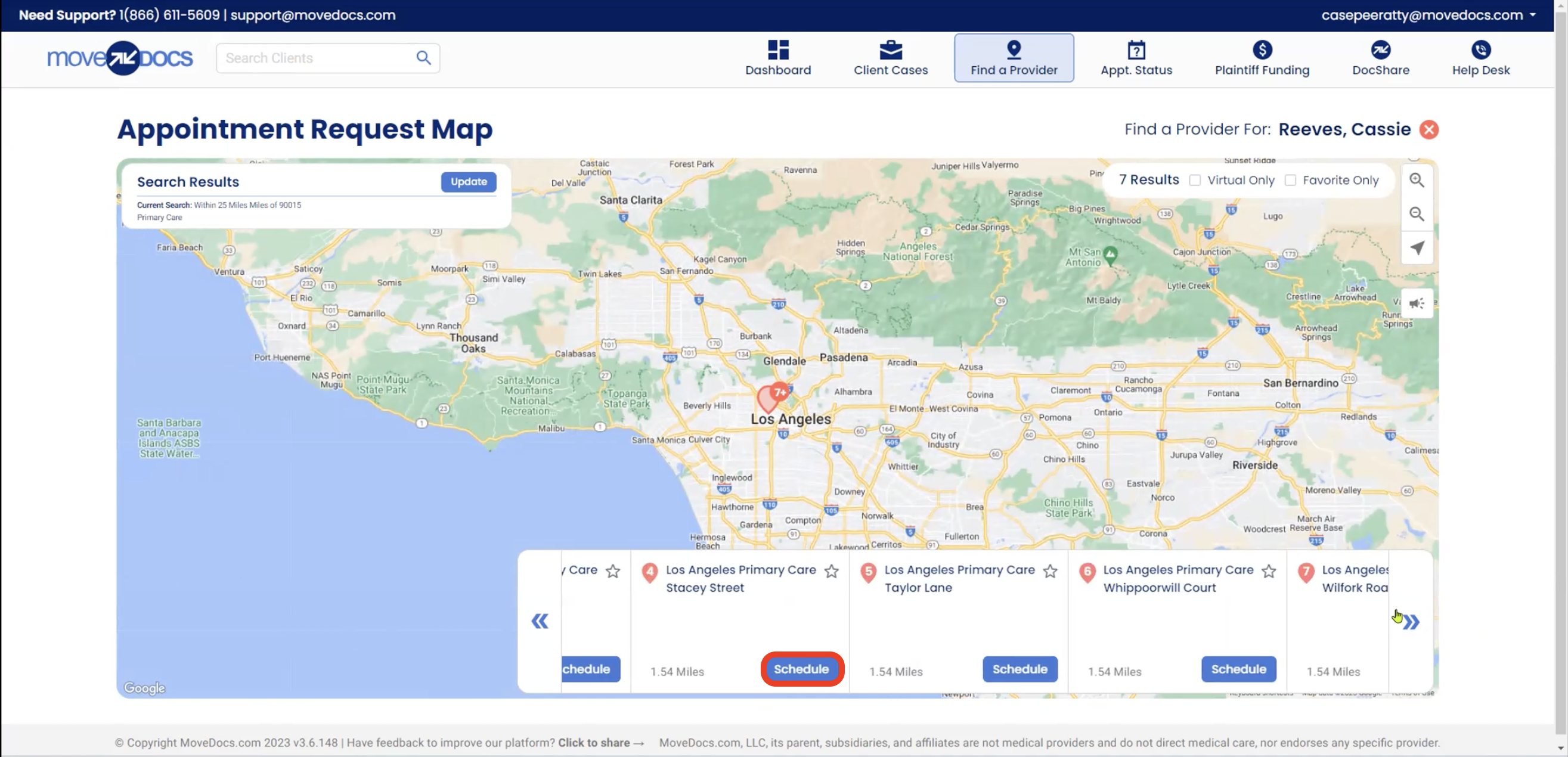This screenshot has width=1568, height=757.
Task: Center map on current location arrow
Action: tap(1417, 249)
